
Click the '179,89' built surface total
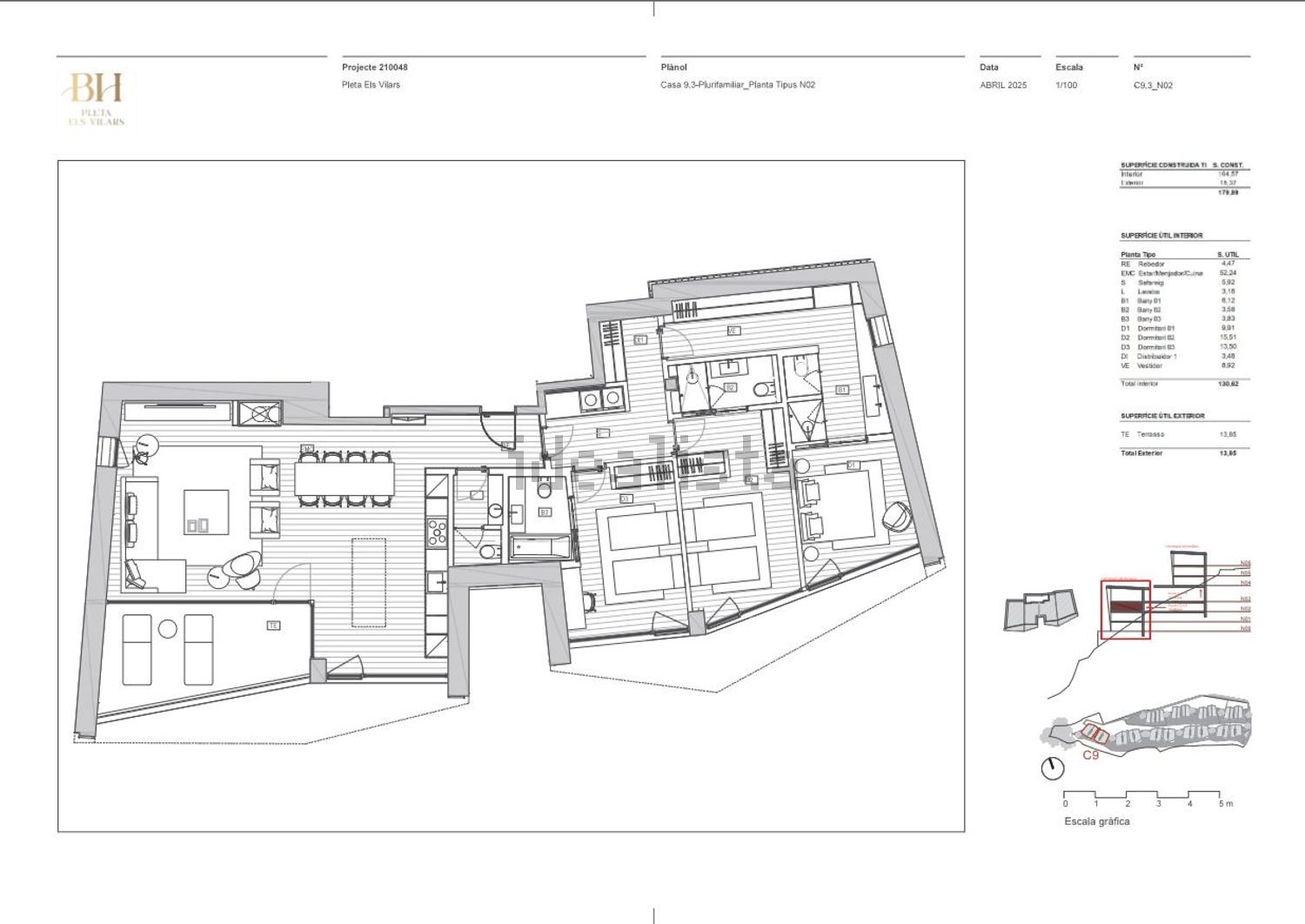coord(1228,192)
